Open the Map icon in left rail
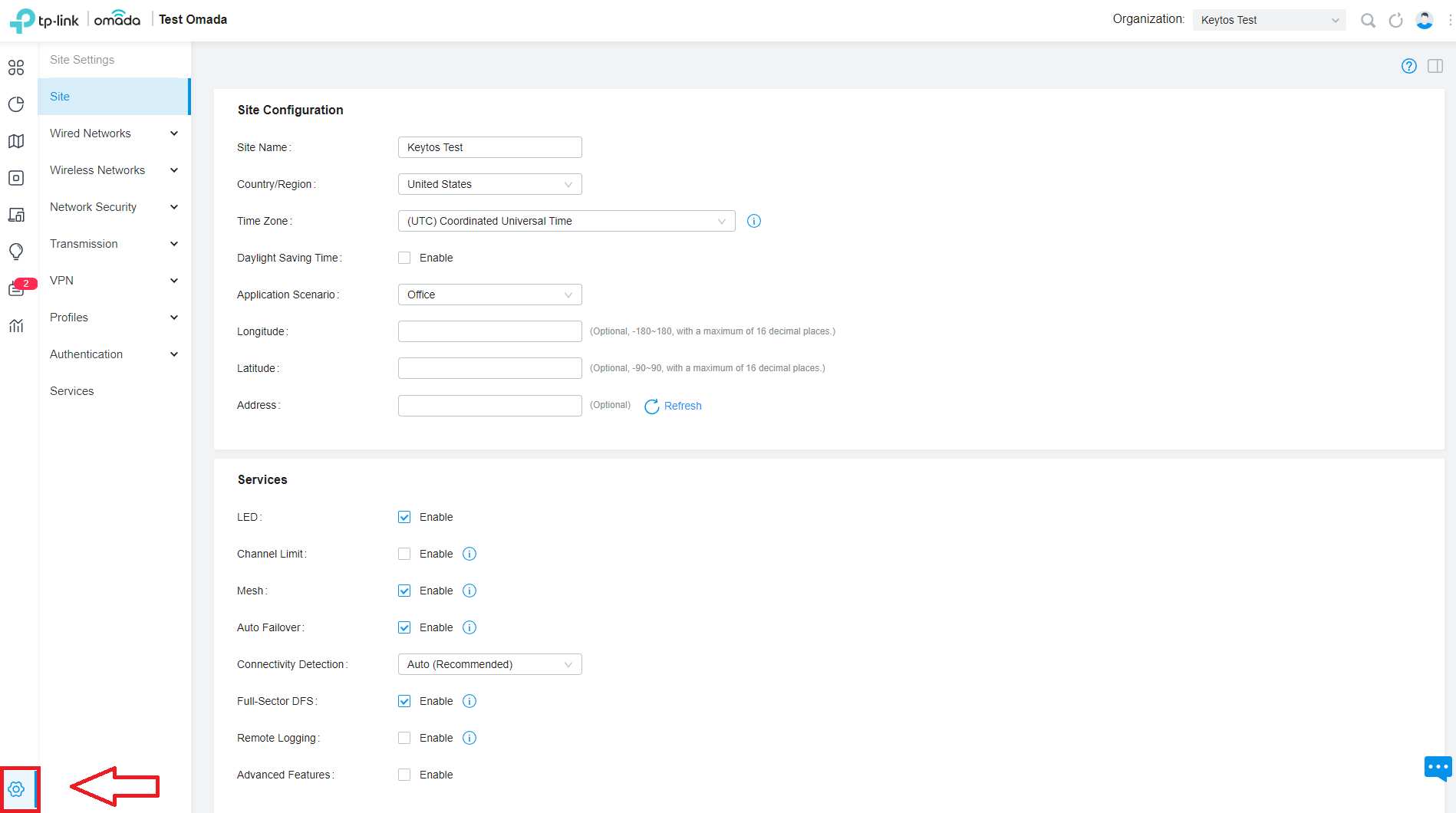The height and width of the screenshot is (813, 1456). (x=16, y=141)
